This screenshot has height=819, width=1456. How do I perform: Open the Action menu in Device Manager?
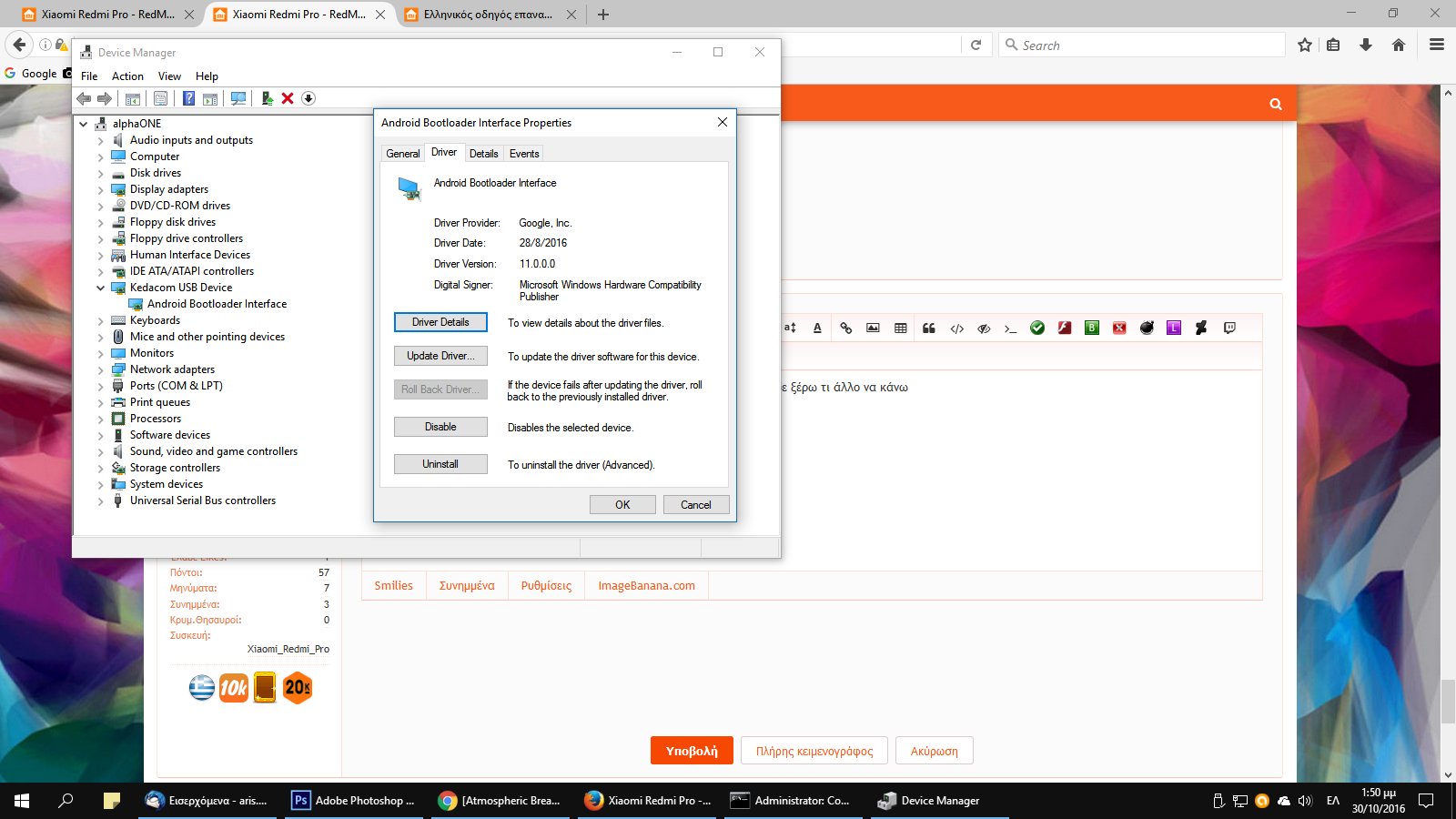pos(127,76)
